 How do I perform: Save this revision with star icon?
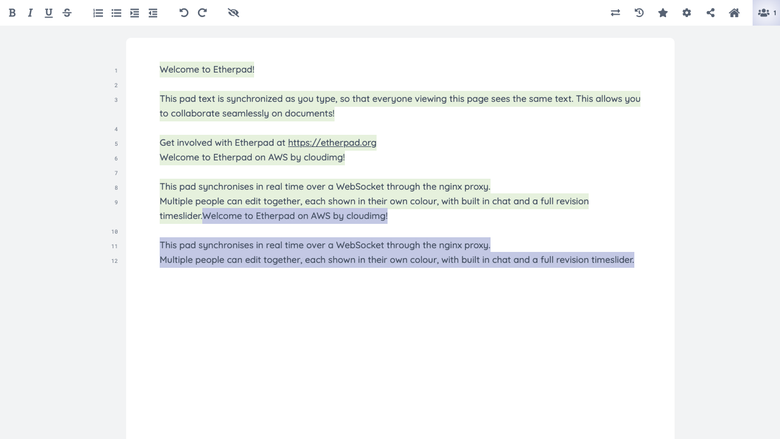click(663, 13)
